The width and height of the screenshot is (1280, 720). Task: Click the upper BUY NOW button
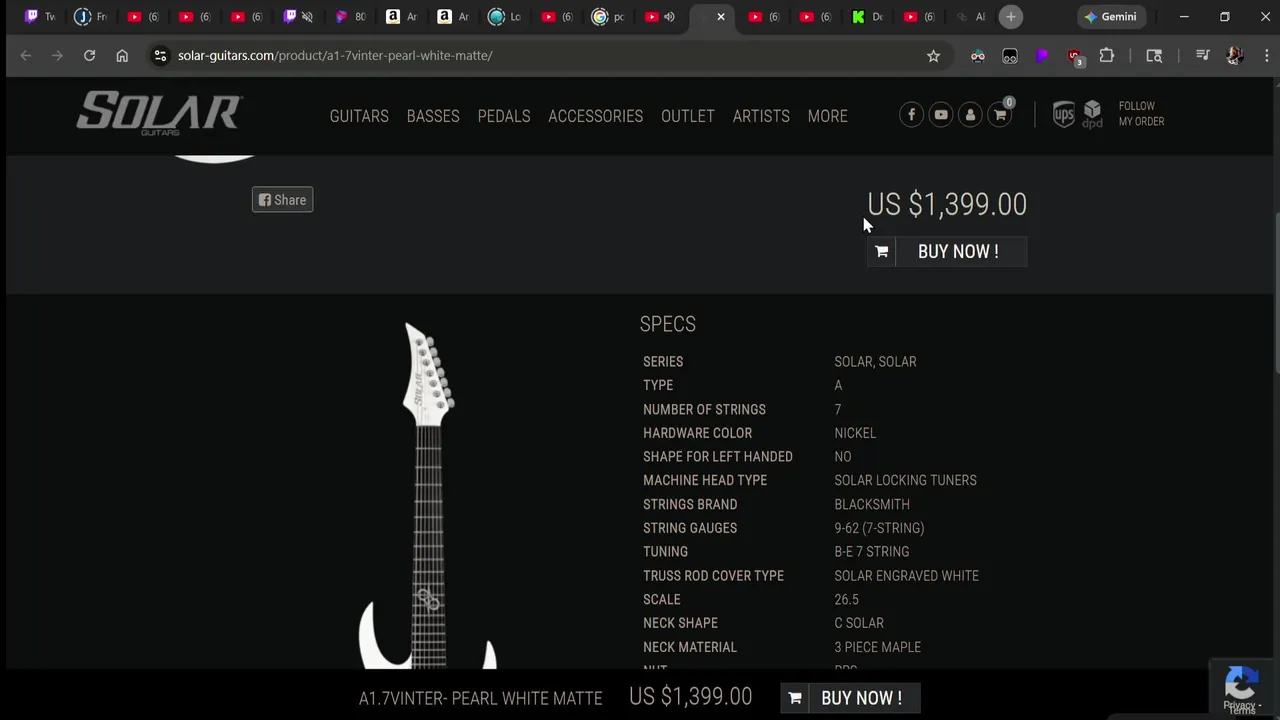tap(946, 251)
